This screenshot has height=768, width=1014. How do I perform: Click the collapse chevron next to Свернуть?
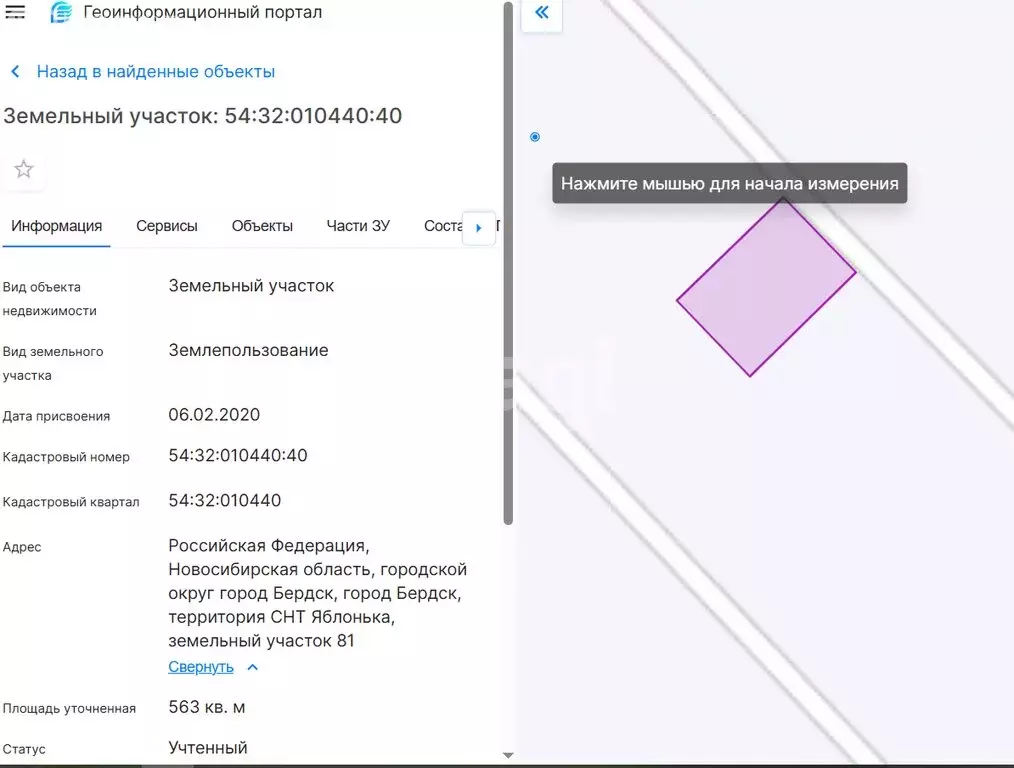tap(253, 667)
